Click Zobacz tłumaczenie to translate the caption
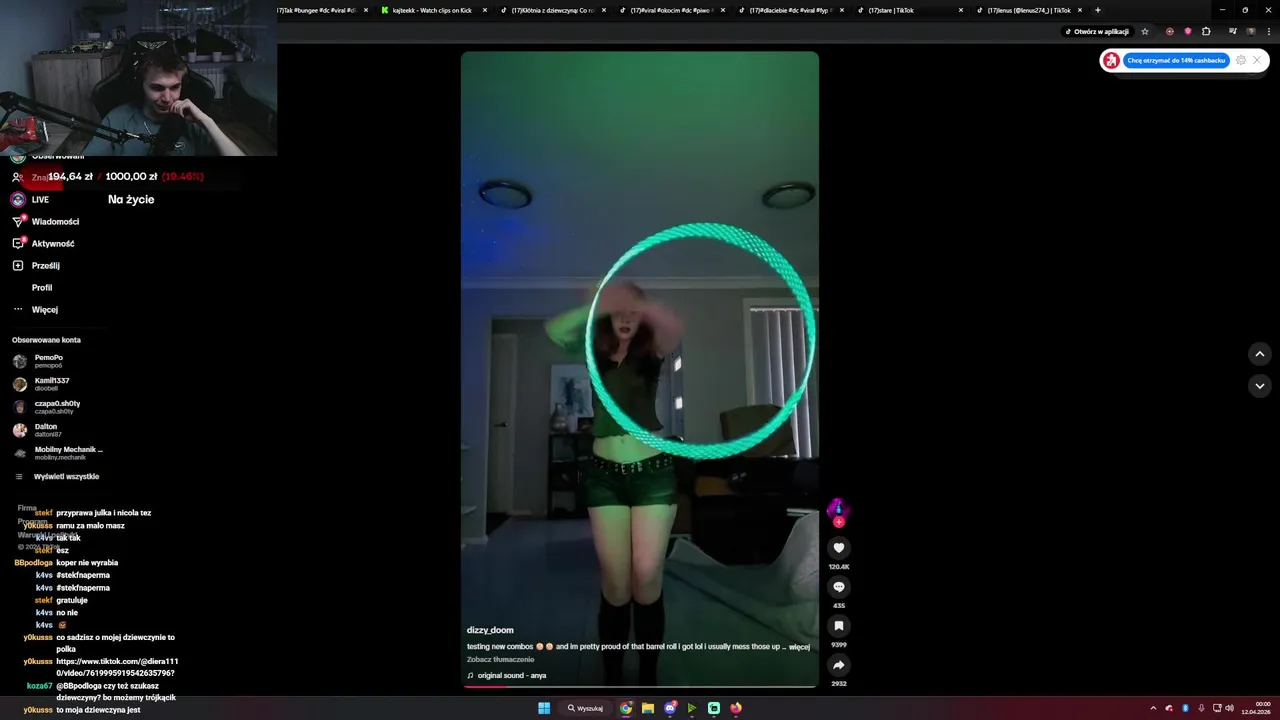 [500, 659]
